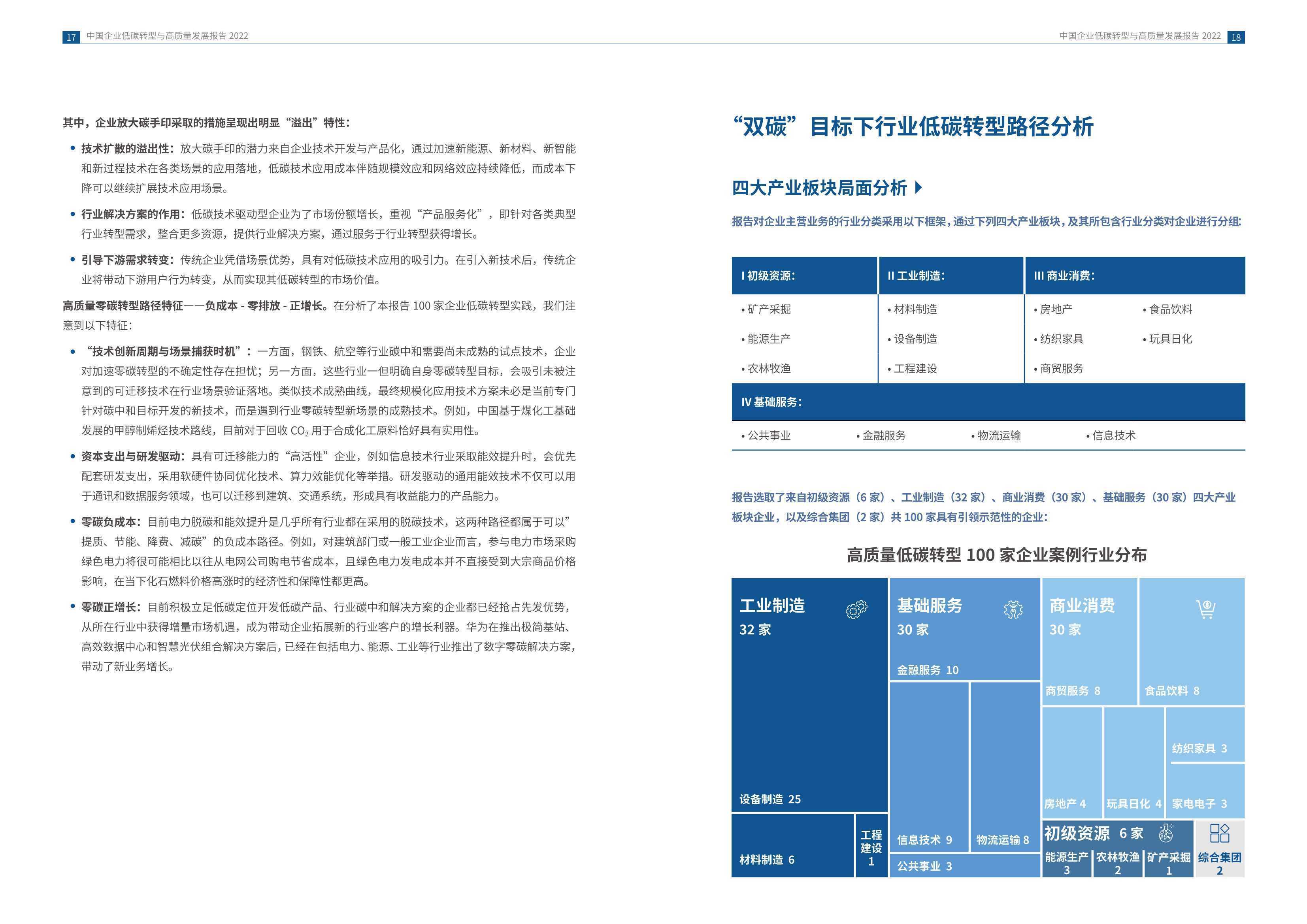Click the 金融服务 10 treemap cell
This screenshot has width=1307, height=924.
pyautogui.click(x=965, y=629)
